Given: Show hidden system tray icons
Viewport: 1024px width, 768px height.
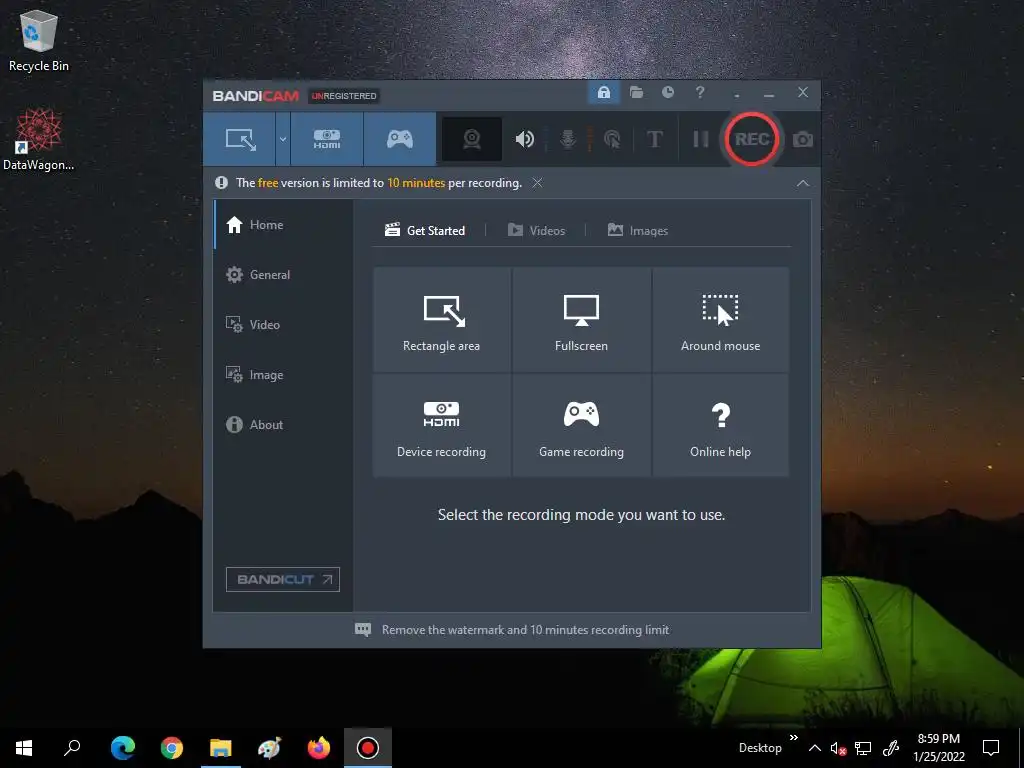Looking at the screenshot, I should [814, 748].
